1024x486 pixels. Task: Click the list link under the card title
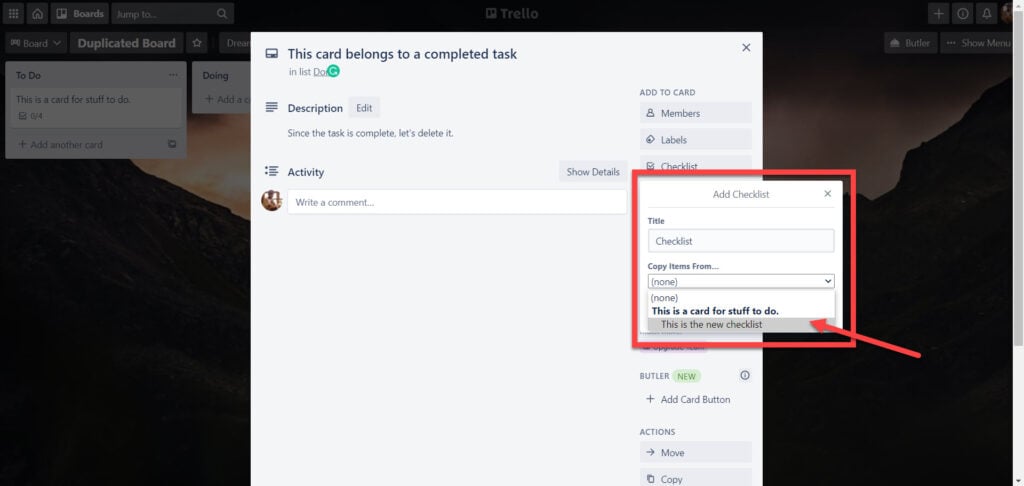(x=321, y=72)
